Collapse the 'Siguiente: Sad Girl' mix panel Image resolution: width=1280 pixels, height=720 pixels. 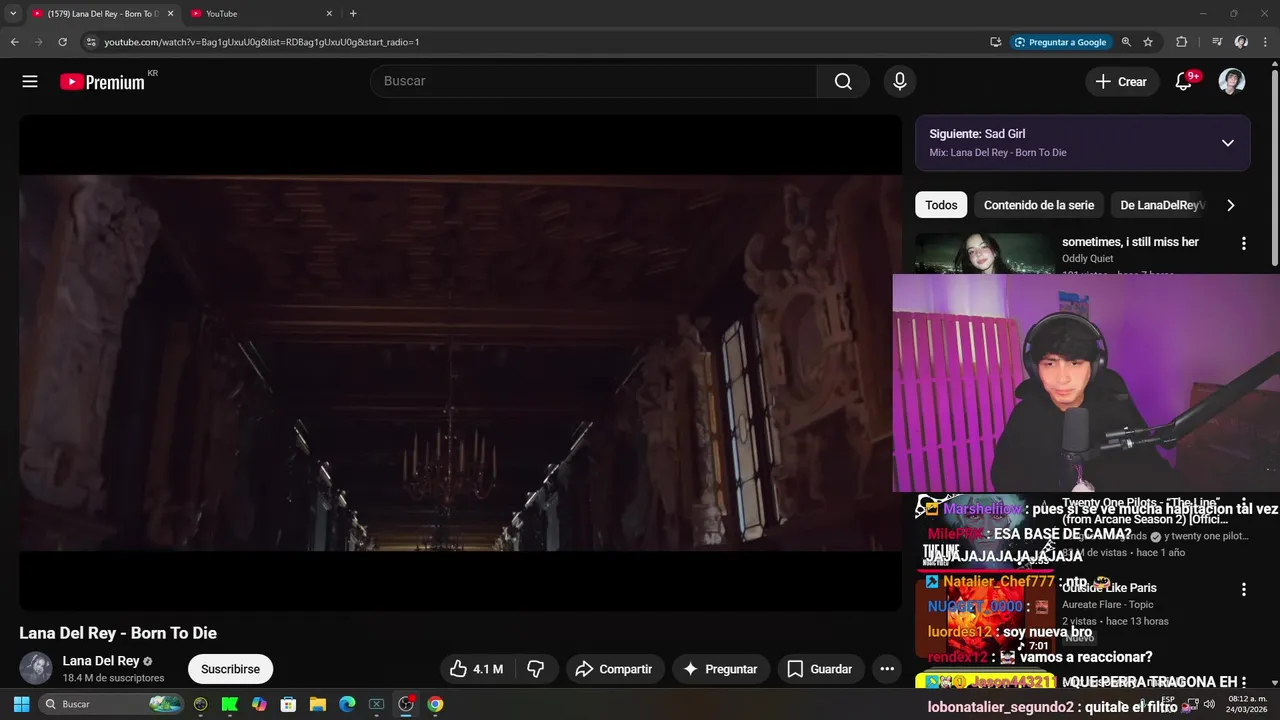(x=1228, y=143)
